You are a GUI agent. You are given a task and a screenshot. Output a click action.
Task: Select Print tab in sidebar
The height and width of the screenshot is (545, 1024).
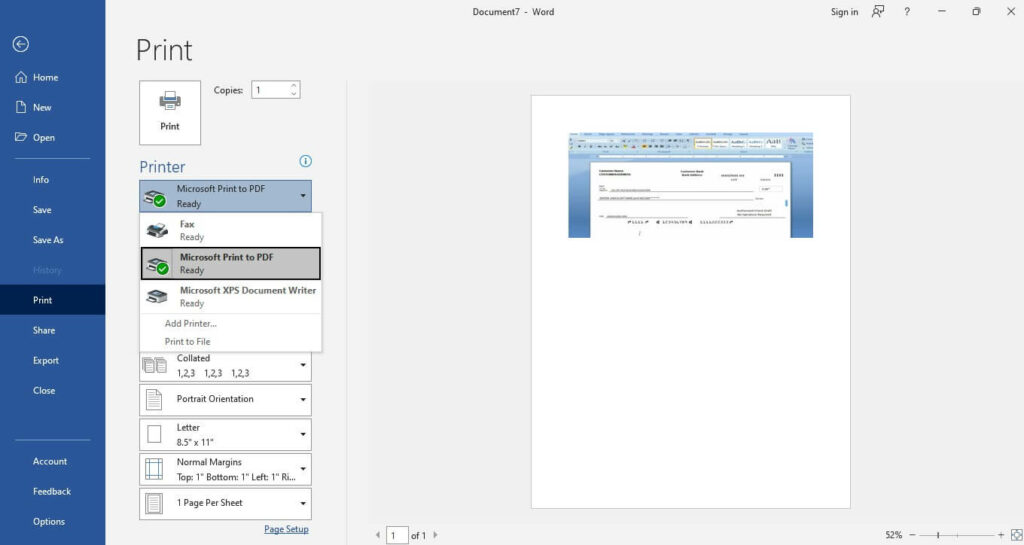click(x=52, y=300)
